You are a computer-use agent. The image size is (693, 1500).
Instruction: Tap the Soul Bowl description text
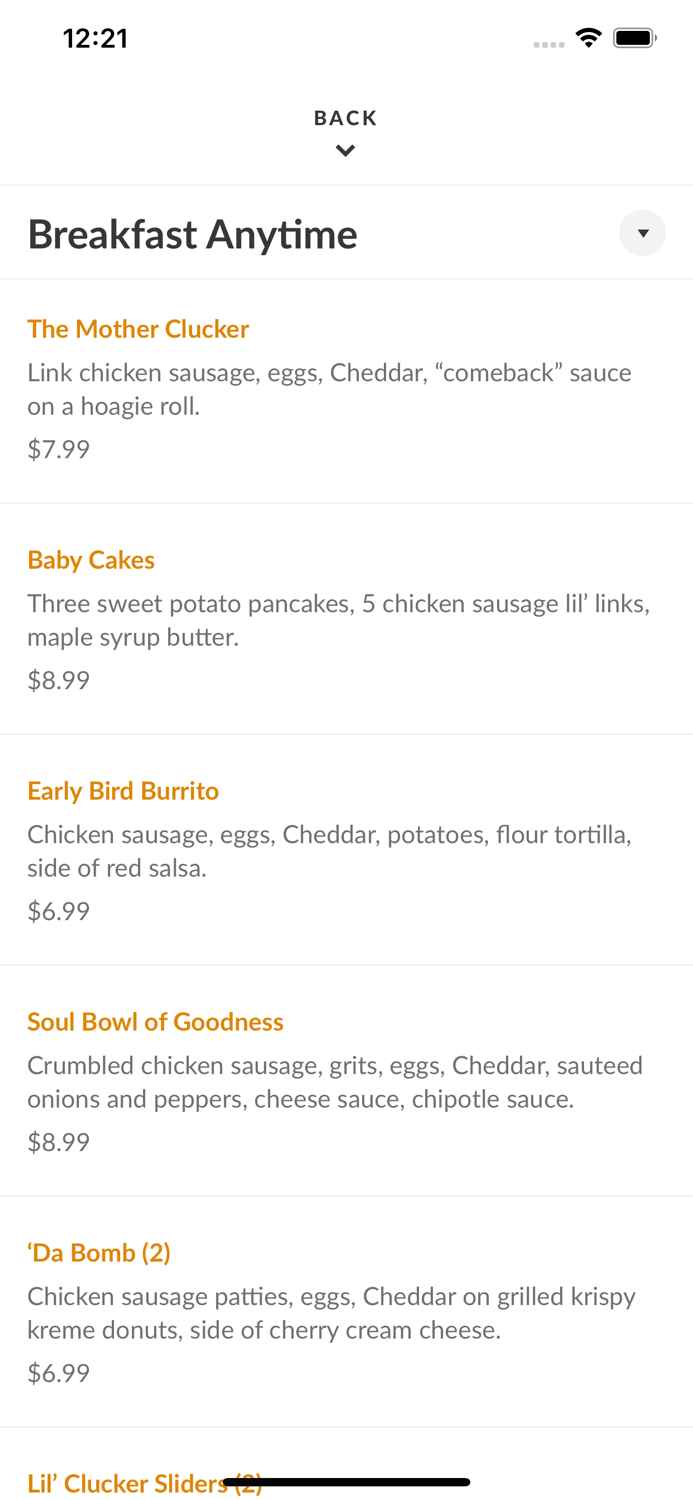pyautogui.click(x=335, y=1082)
